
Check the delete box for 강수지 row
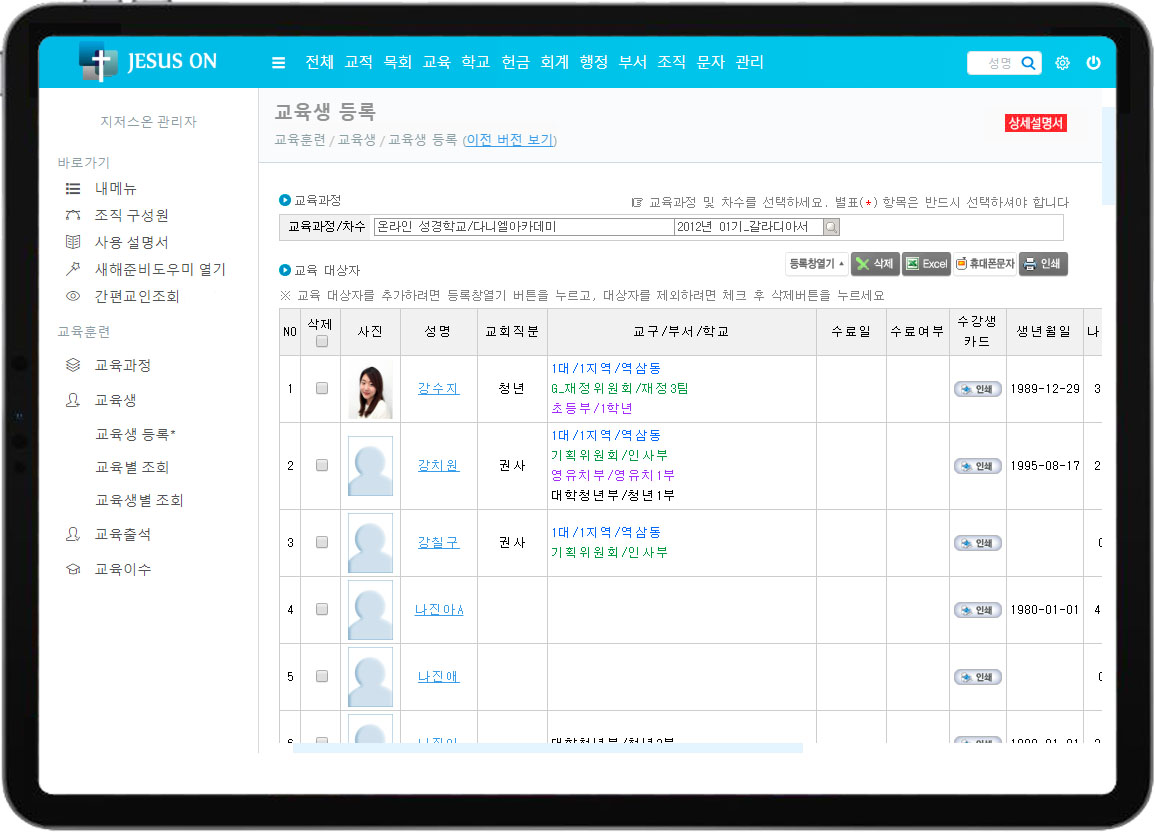321,389
